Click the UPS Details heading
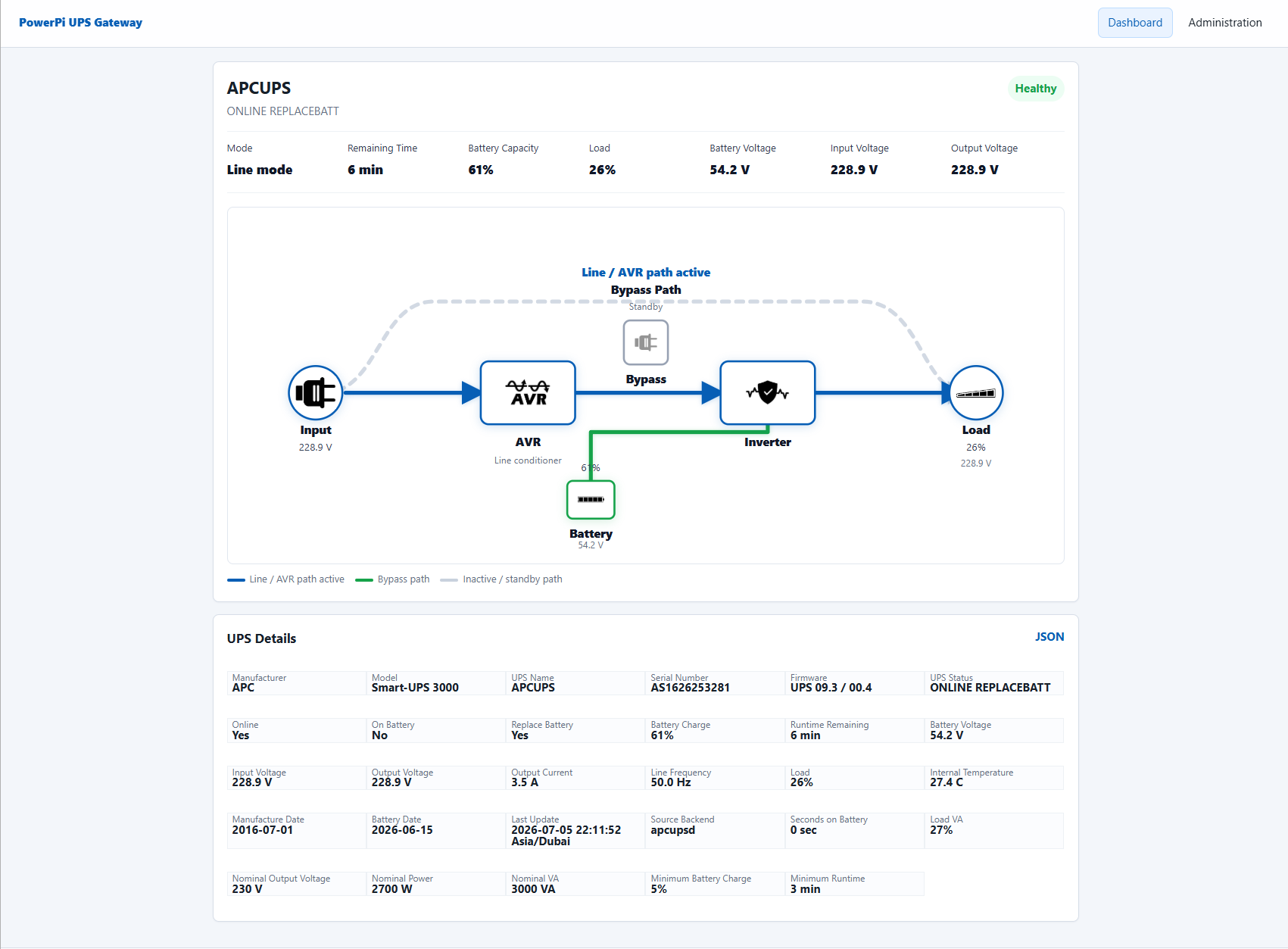The width and height of the screenshot is (1288, 949). tap(261, 638)
